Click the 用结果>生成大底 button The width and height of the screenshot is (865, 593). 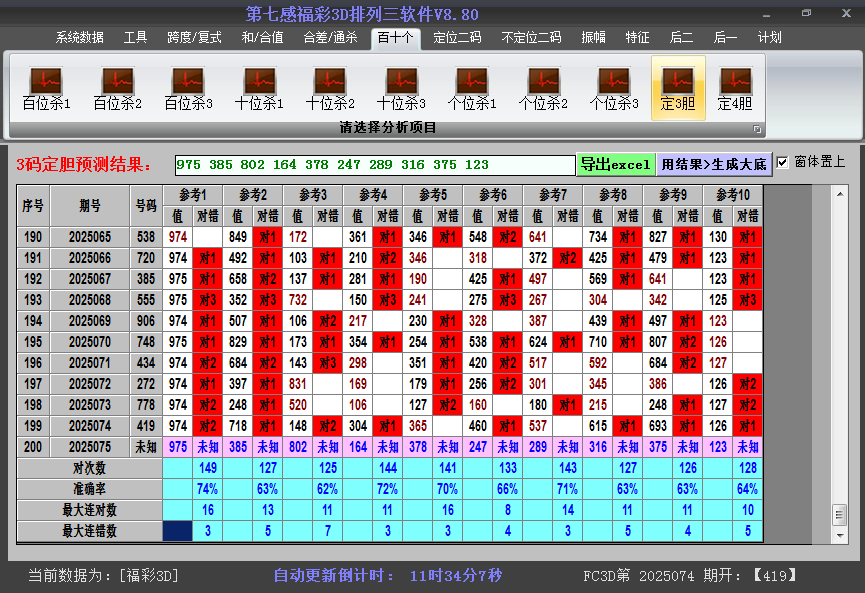tap(714, 164)
